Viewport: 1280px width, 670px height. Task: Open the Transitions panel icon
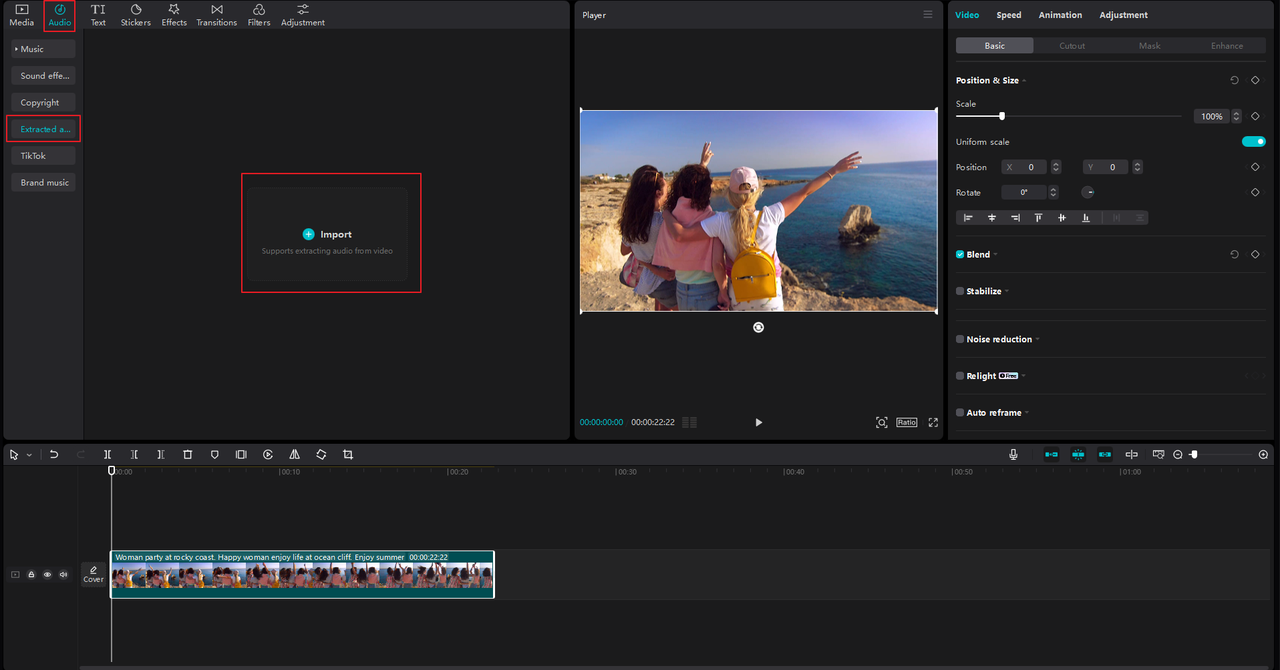pos(217,9)
